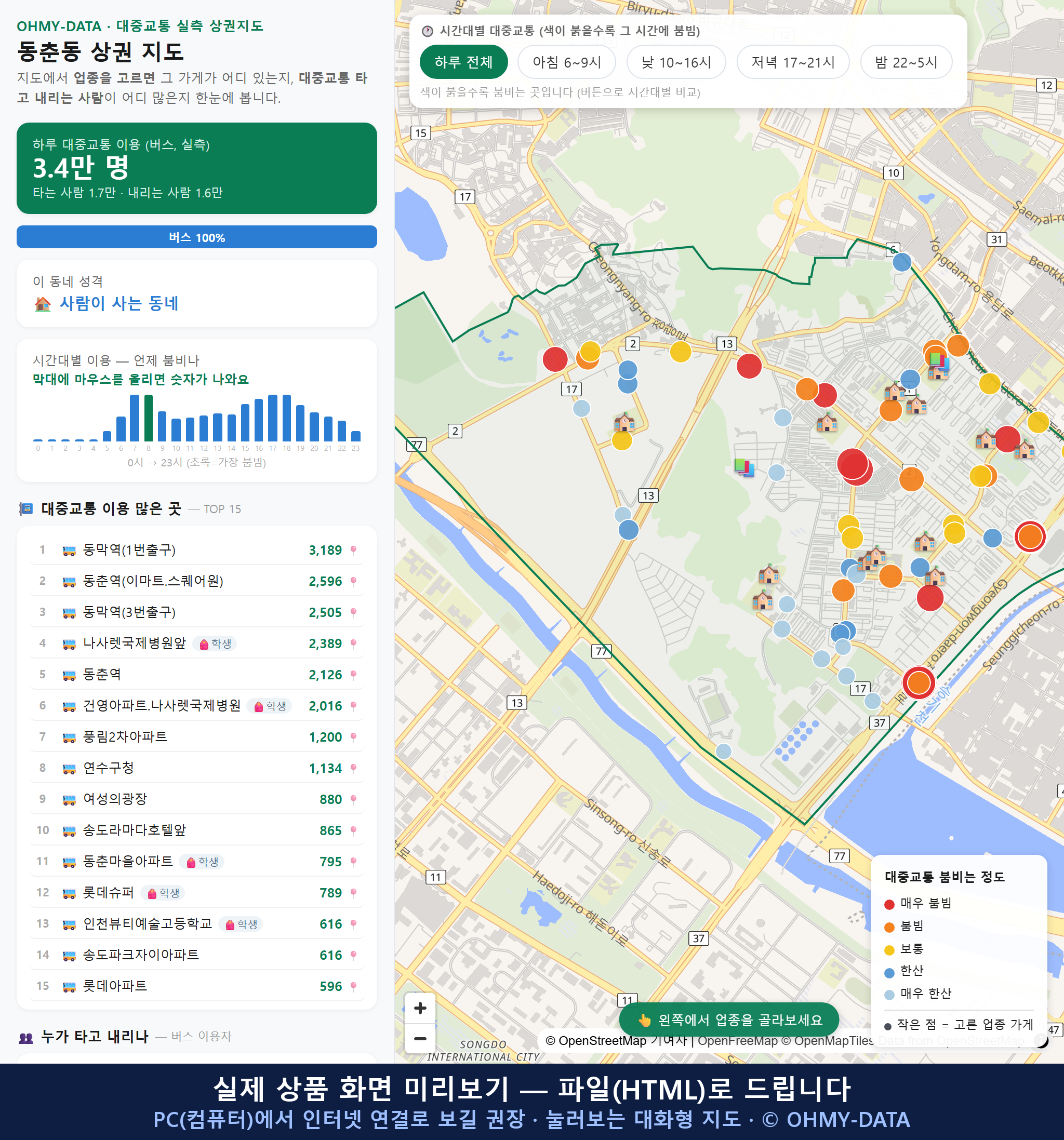The image size is (1064, 1140).
Task: Select the 동춘마을아파트 list row
Action: pos(197,862)
